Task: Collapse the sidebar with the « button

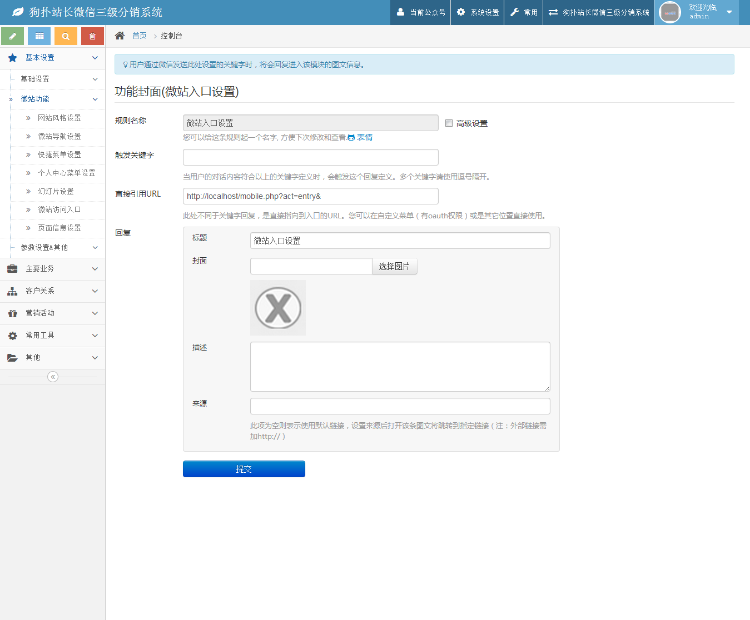Action: [53, 376]
